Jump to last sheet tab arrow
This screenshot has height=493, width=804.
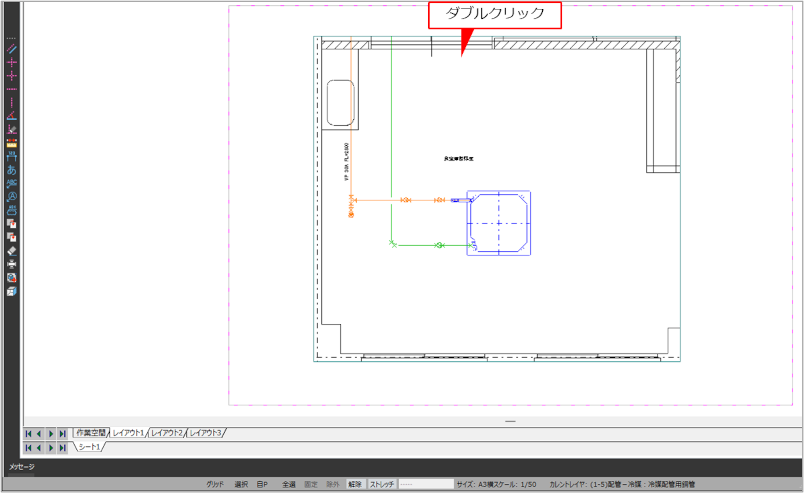[x=63, y=447]
